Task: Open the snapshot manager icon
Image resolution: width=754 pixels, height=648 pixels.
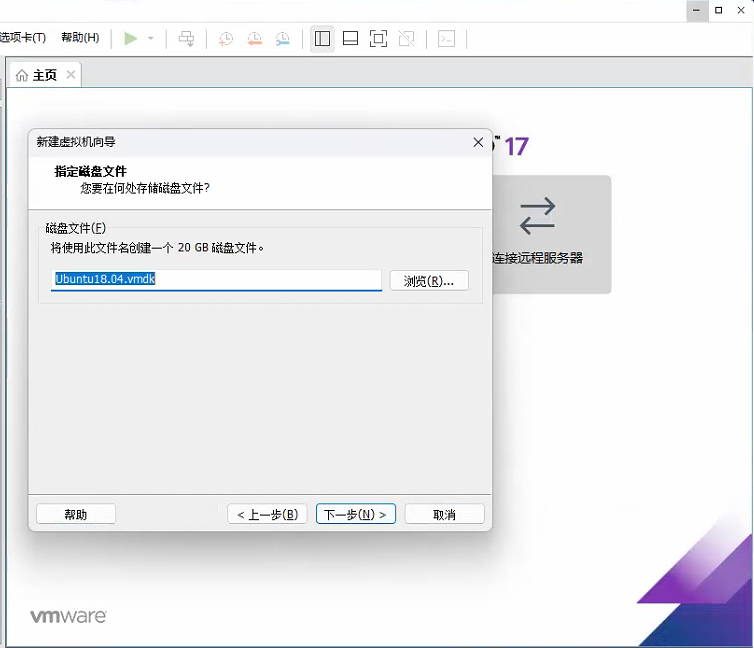Action: tap(283, 38)
